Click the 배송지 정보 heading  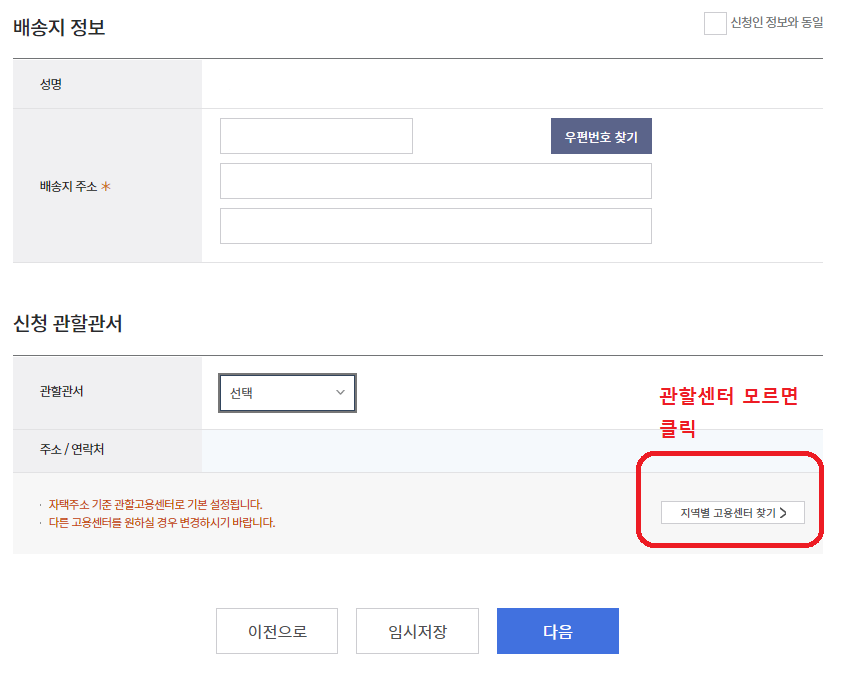point(59,27)
